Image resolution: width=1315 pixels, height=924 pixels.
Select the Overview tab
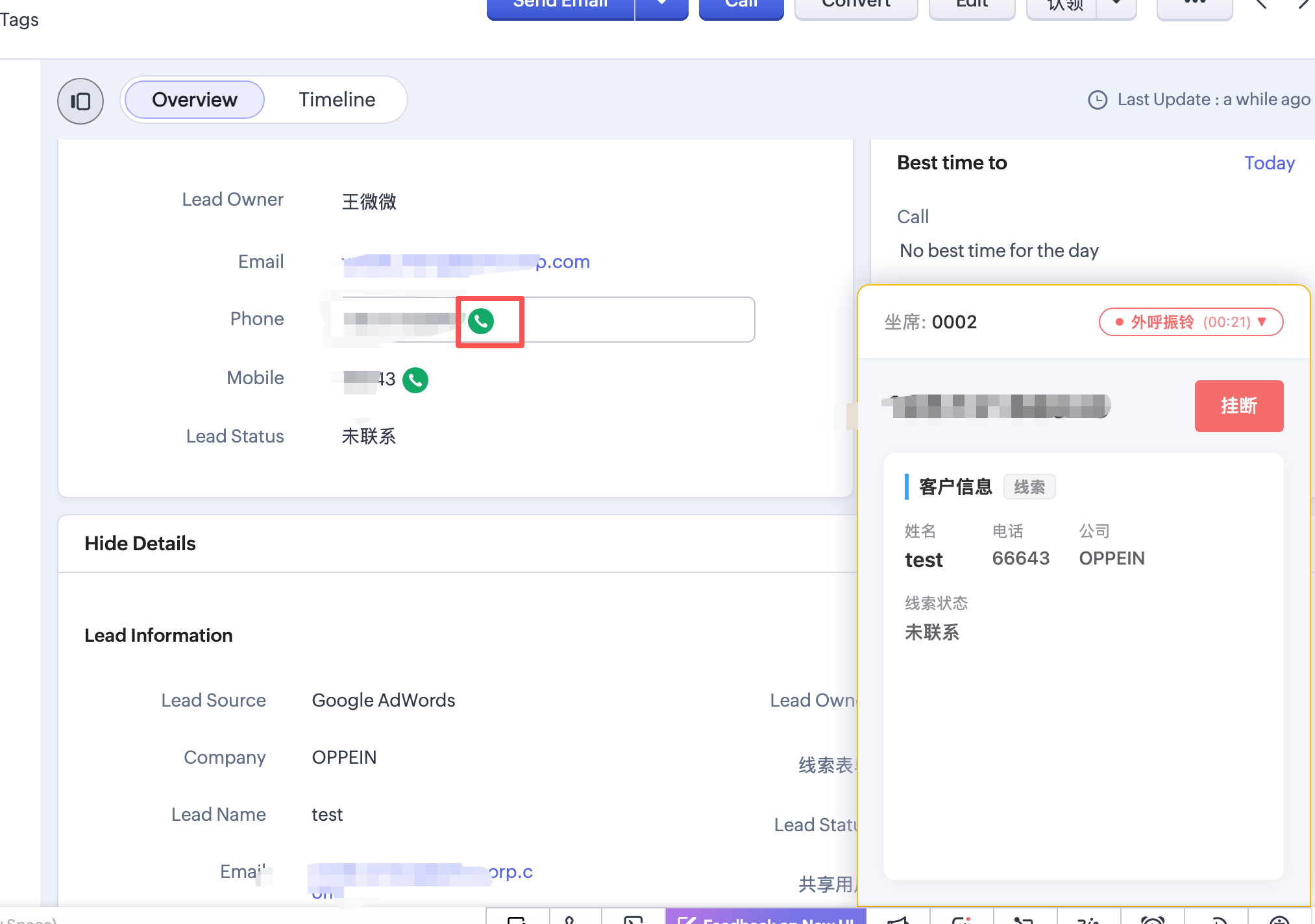(195, 100)
